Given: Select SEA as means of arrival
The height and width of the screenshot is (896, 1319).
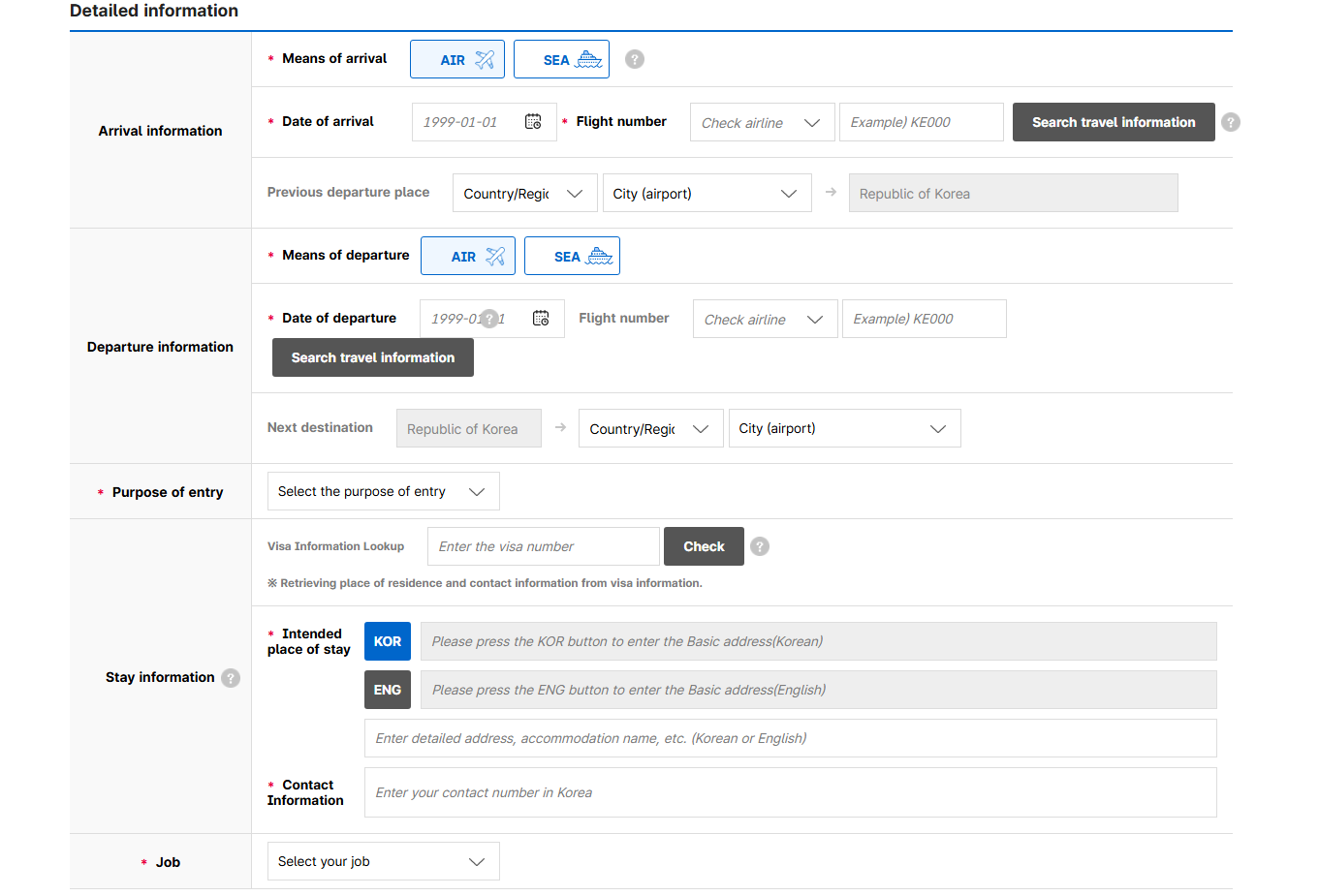Looking at the screenshot, I should [561, 59].
